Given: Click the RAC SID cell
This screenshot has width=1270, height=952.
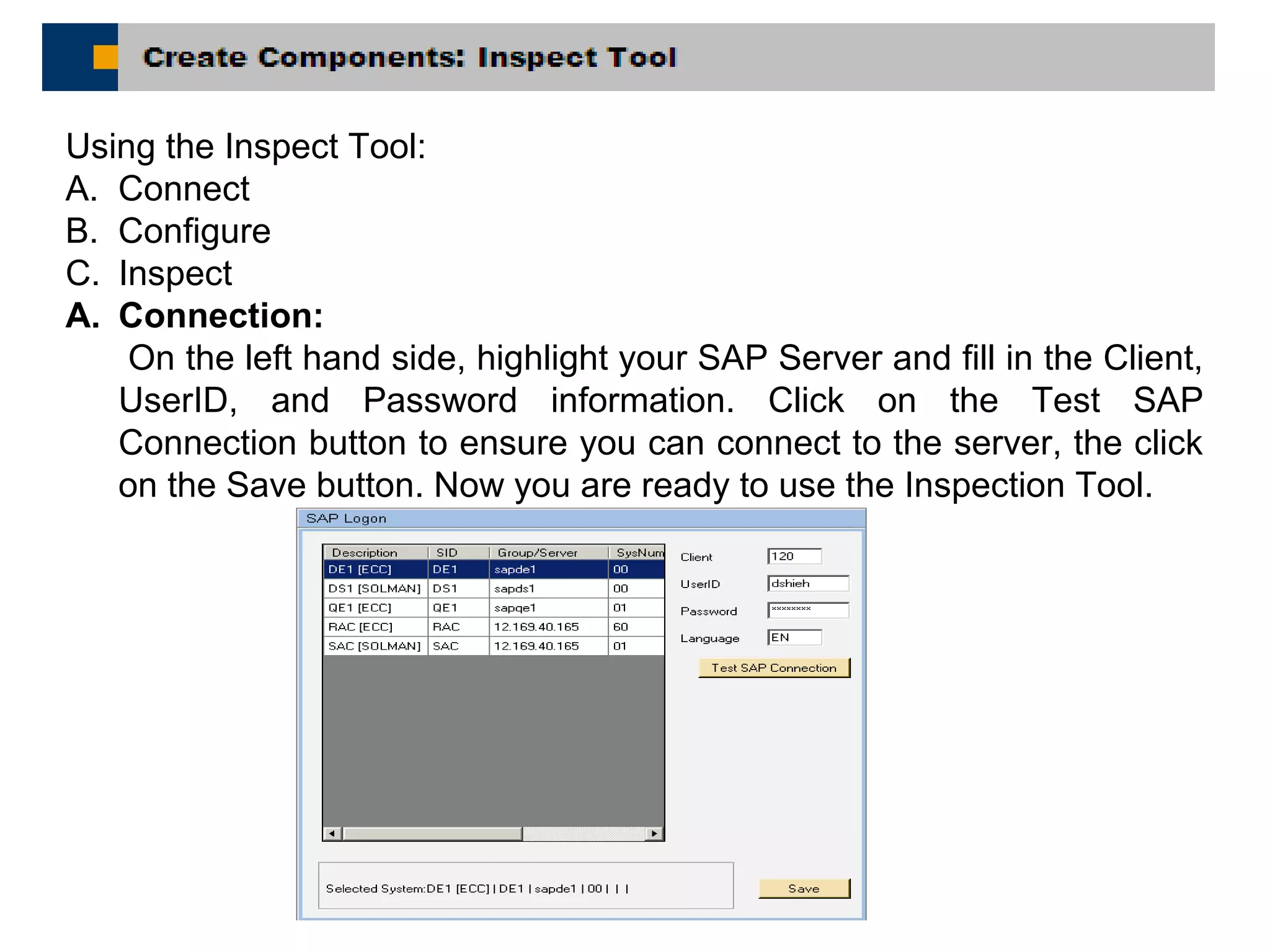Looking at the screenshot, I should coord(459,627).
